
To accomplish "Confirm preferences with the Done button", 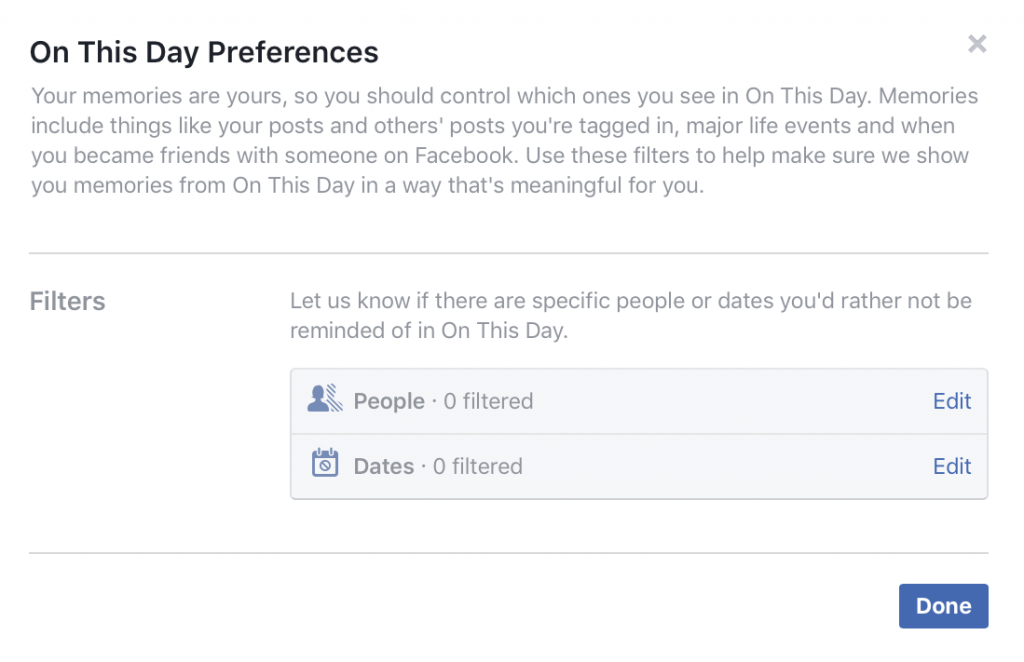I will click(943, 606).
